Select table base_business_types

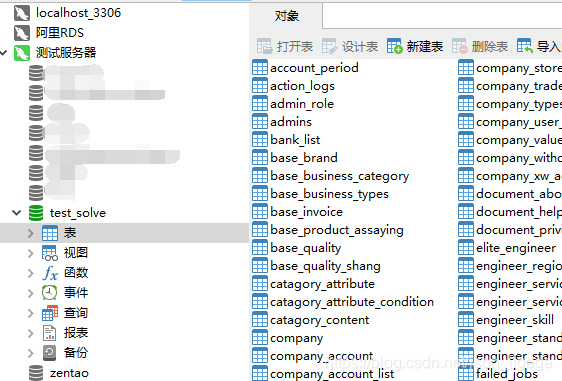[329, 194]
